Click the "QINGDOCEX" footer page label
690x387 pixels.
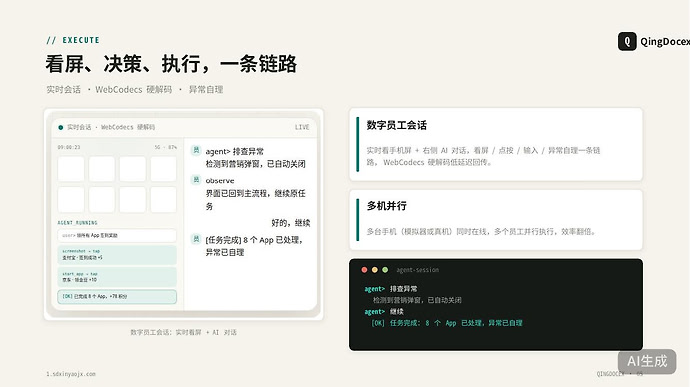click(x=610, y=374)
